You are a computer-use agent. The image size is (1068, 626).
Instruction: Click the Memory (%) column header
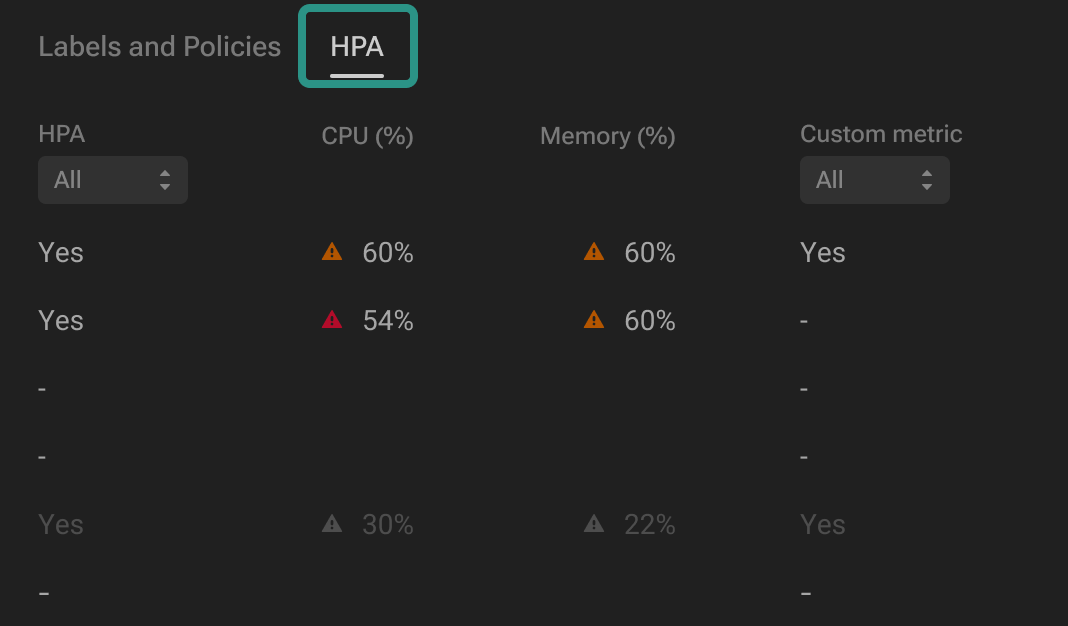coord(607,136)
